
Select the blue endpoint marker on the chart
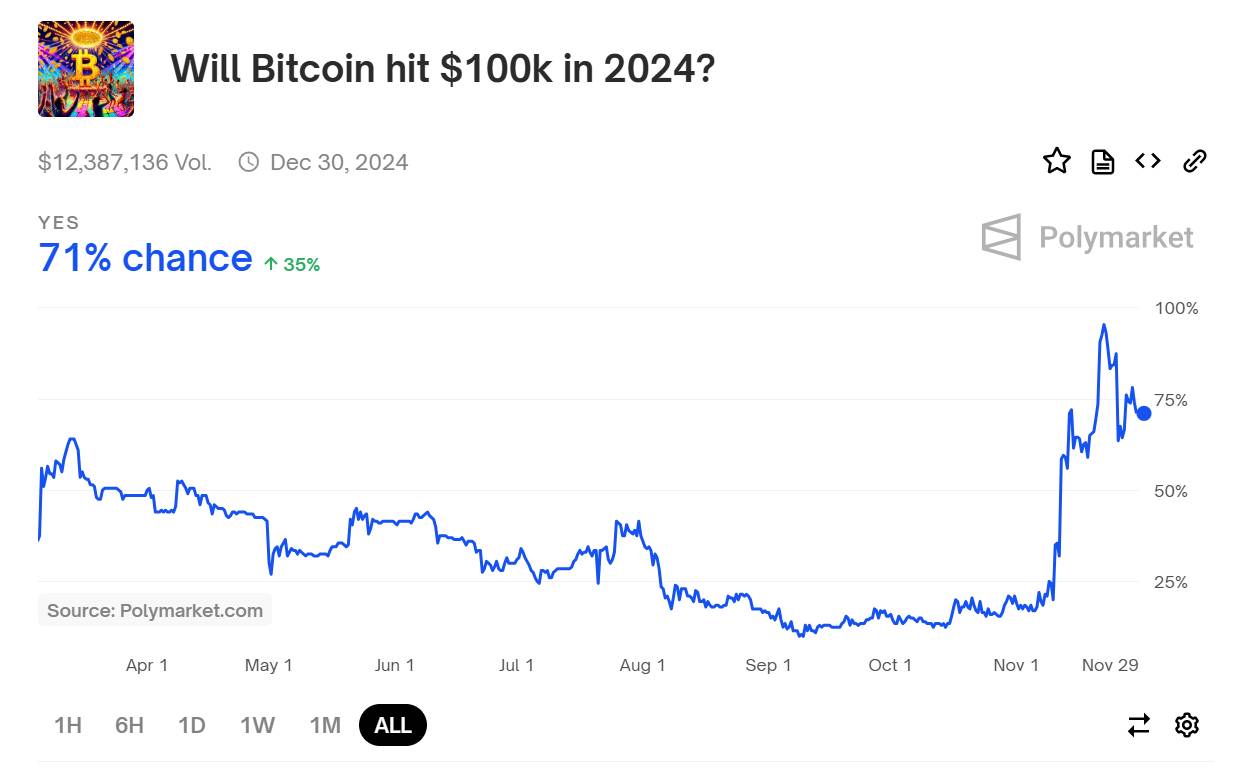[1142, 411]
